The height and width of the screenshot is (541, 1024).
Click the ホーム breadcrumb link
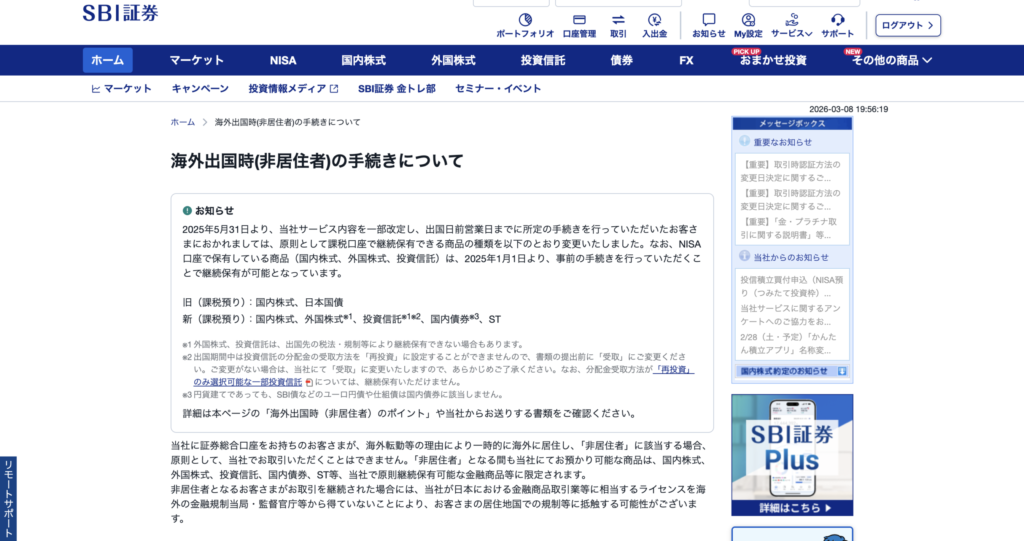point(183,122)
